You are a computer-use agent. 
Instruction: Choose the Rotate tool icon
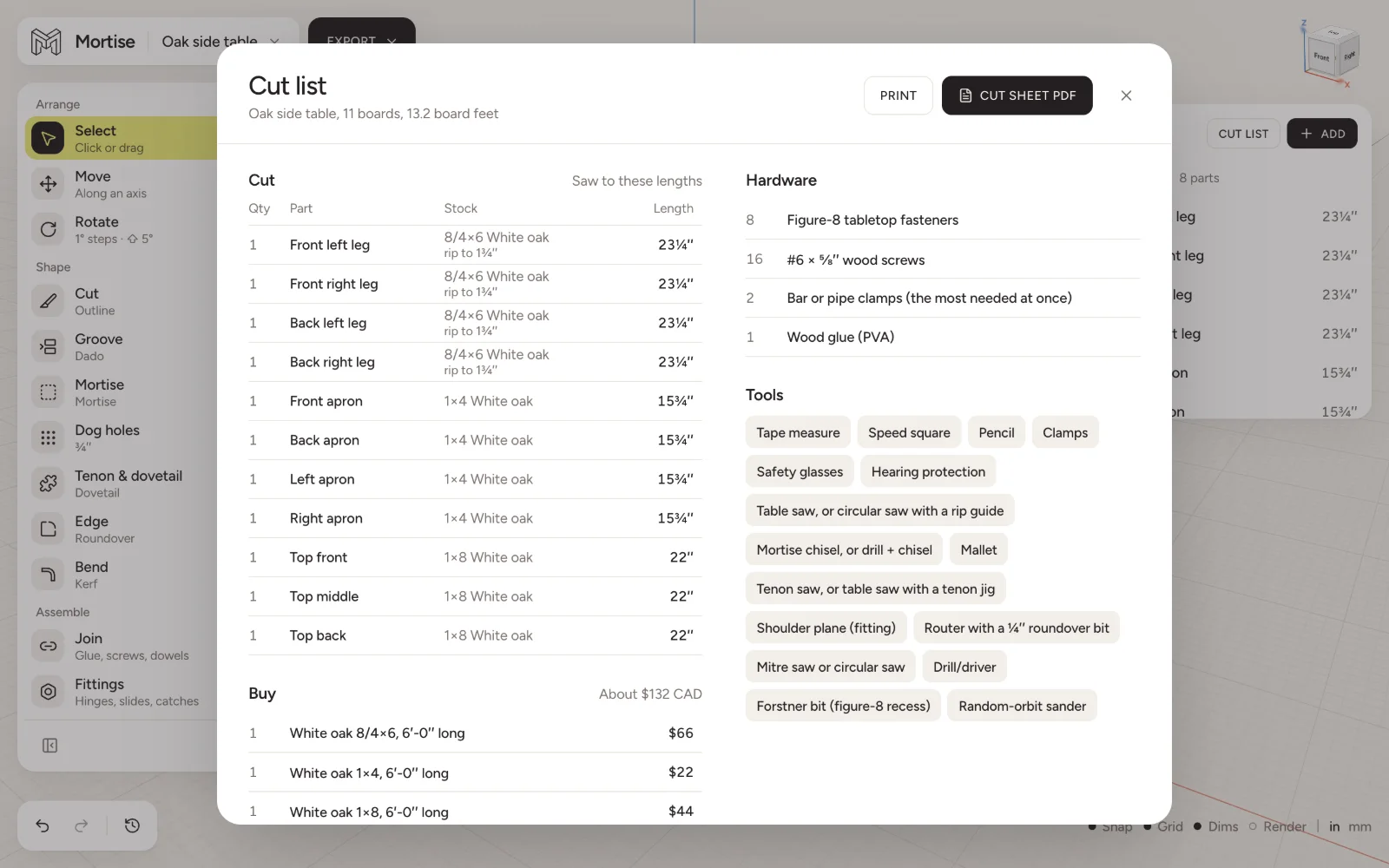click(x=49, y=229)
